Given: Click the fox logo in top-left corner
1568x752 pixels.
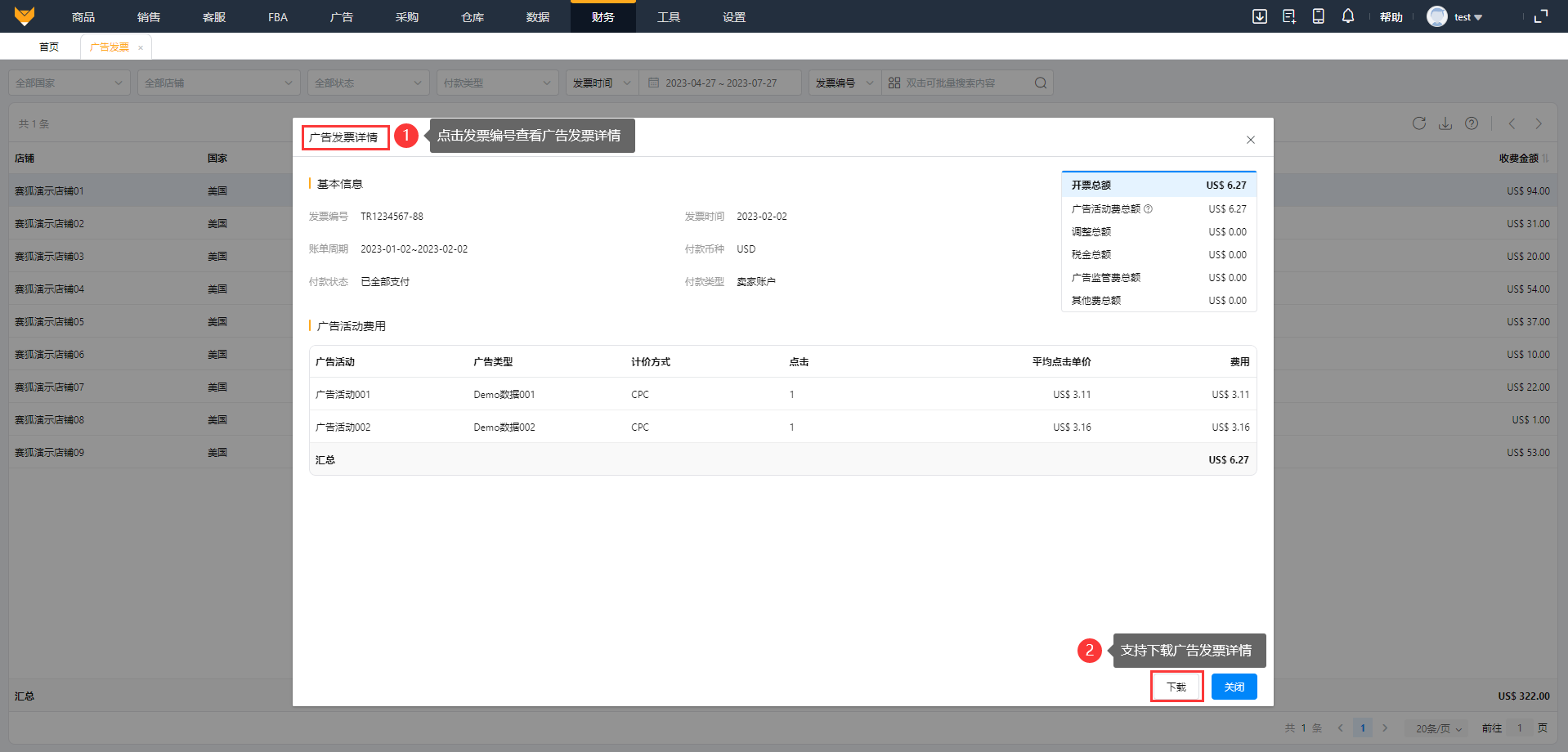Looking at the screenshot, I should [x=25, y=16].
